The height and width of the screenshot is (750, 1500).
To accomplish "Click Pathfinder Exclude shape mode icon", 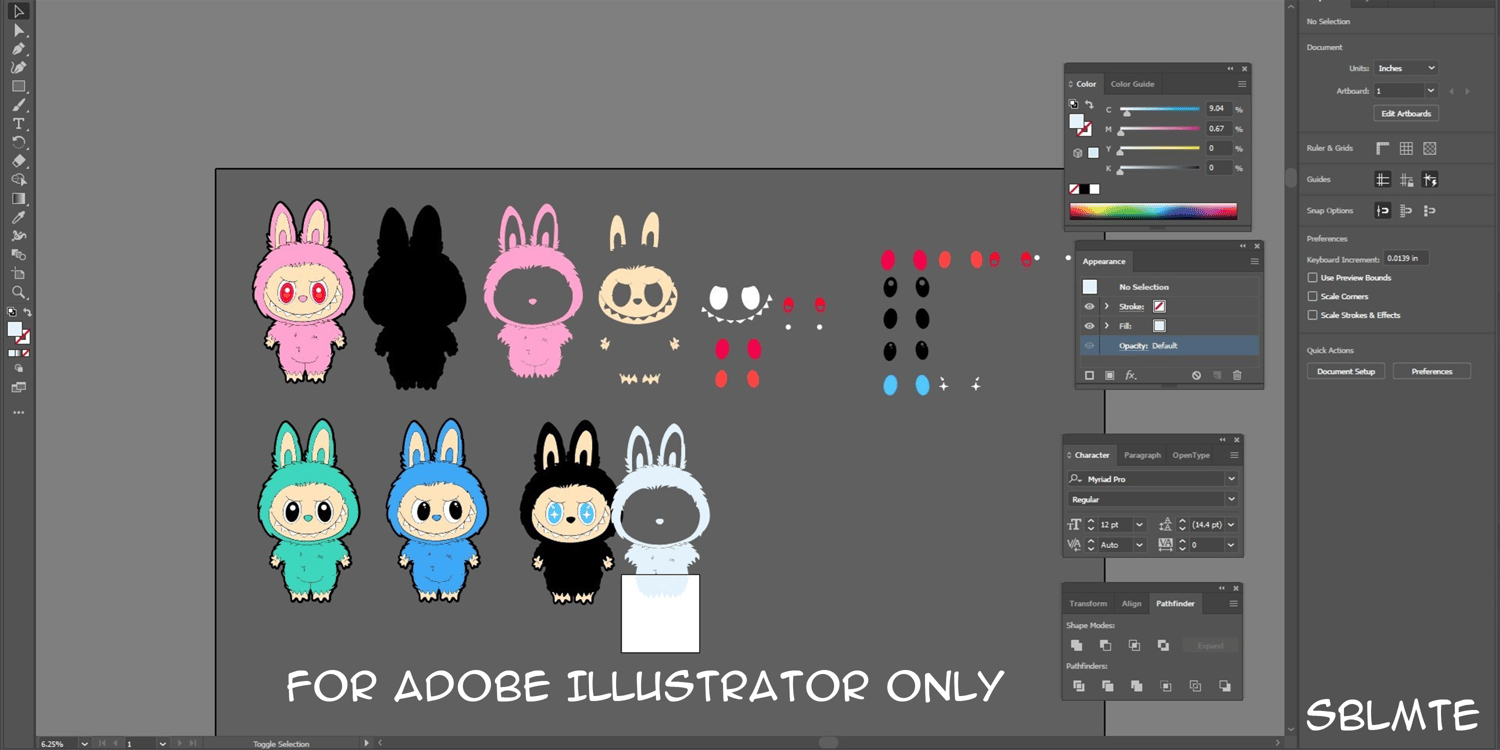I will tap(1164, 646).
